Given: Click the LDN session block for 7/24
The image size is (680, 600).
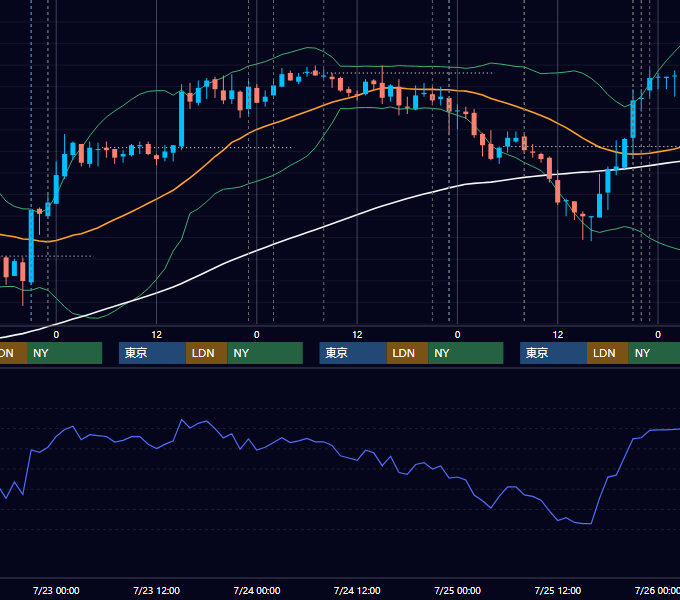Looking at the screenshot, I should tap(407, 353).
